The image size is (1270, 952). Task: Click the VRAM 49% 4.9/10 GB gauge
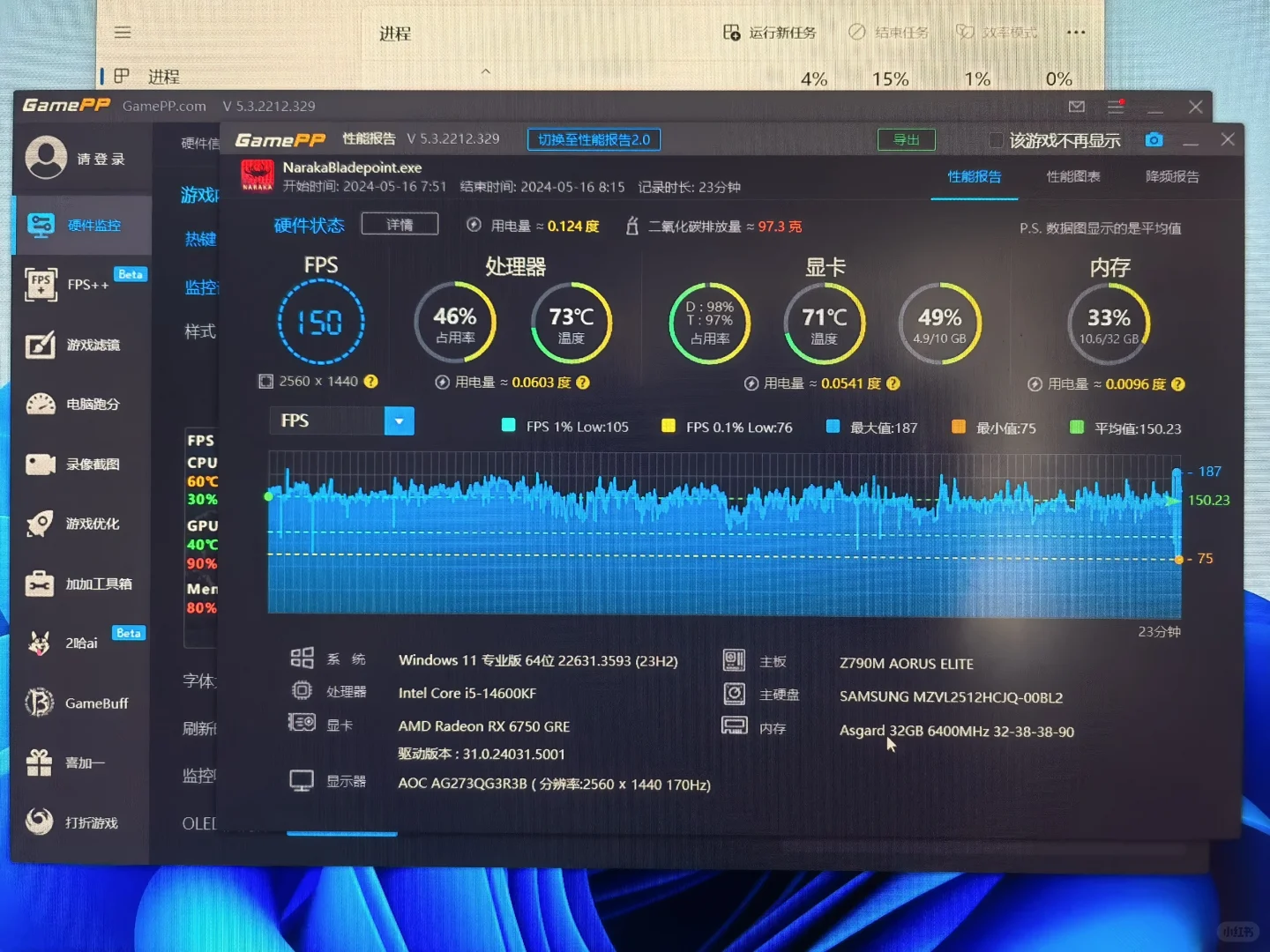pos(940,324)
